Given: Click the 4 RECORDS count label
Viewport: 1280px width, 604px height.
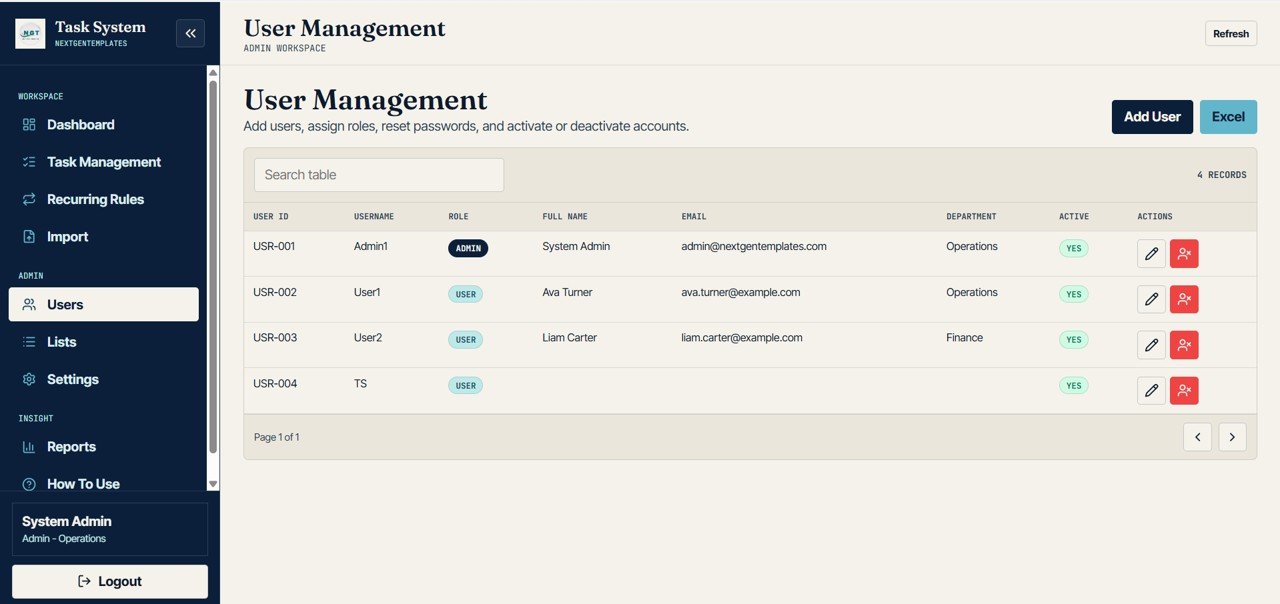Looking at the screenshot, I should pyautogui.click(x=1222, y=175).
